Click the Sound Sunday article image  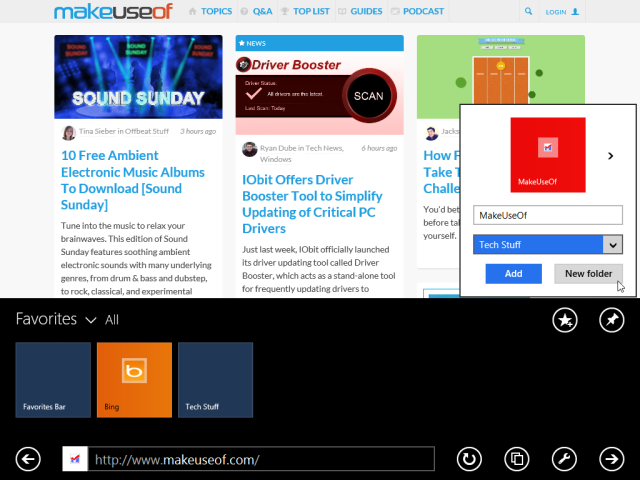click(x=138, y=77)
